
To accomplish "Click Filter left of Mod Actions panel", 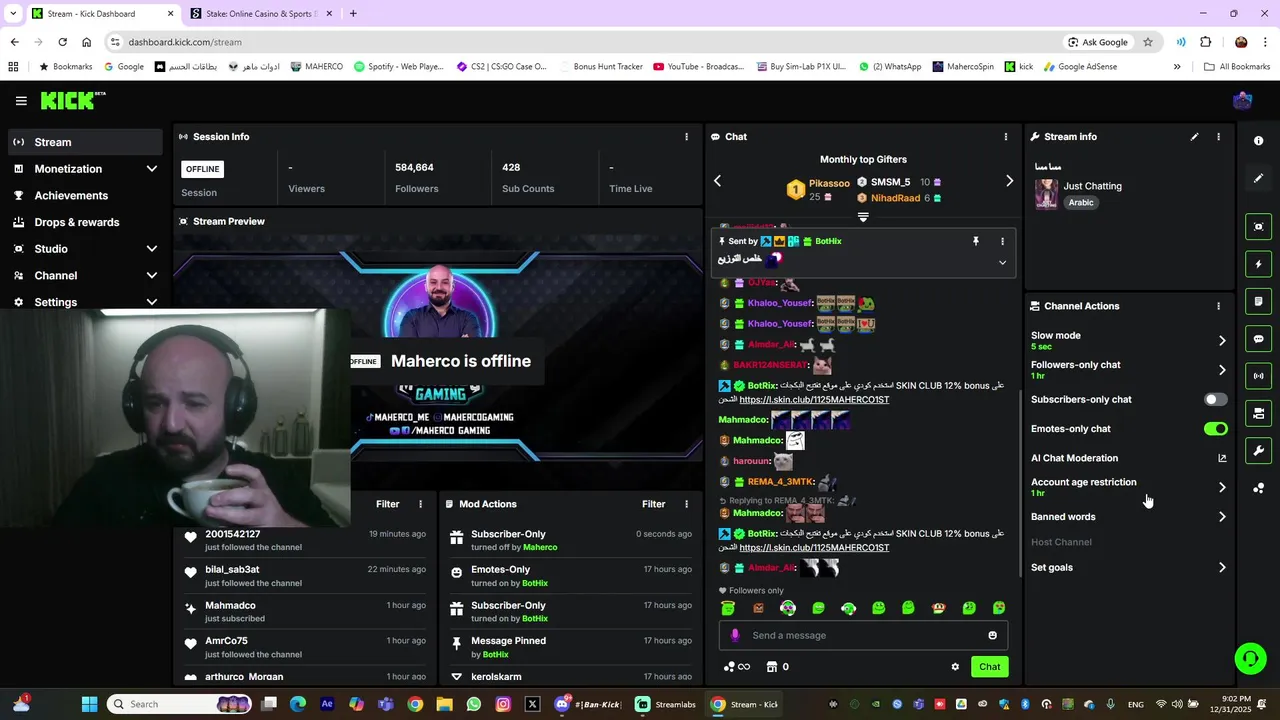I will (387, 504).
